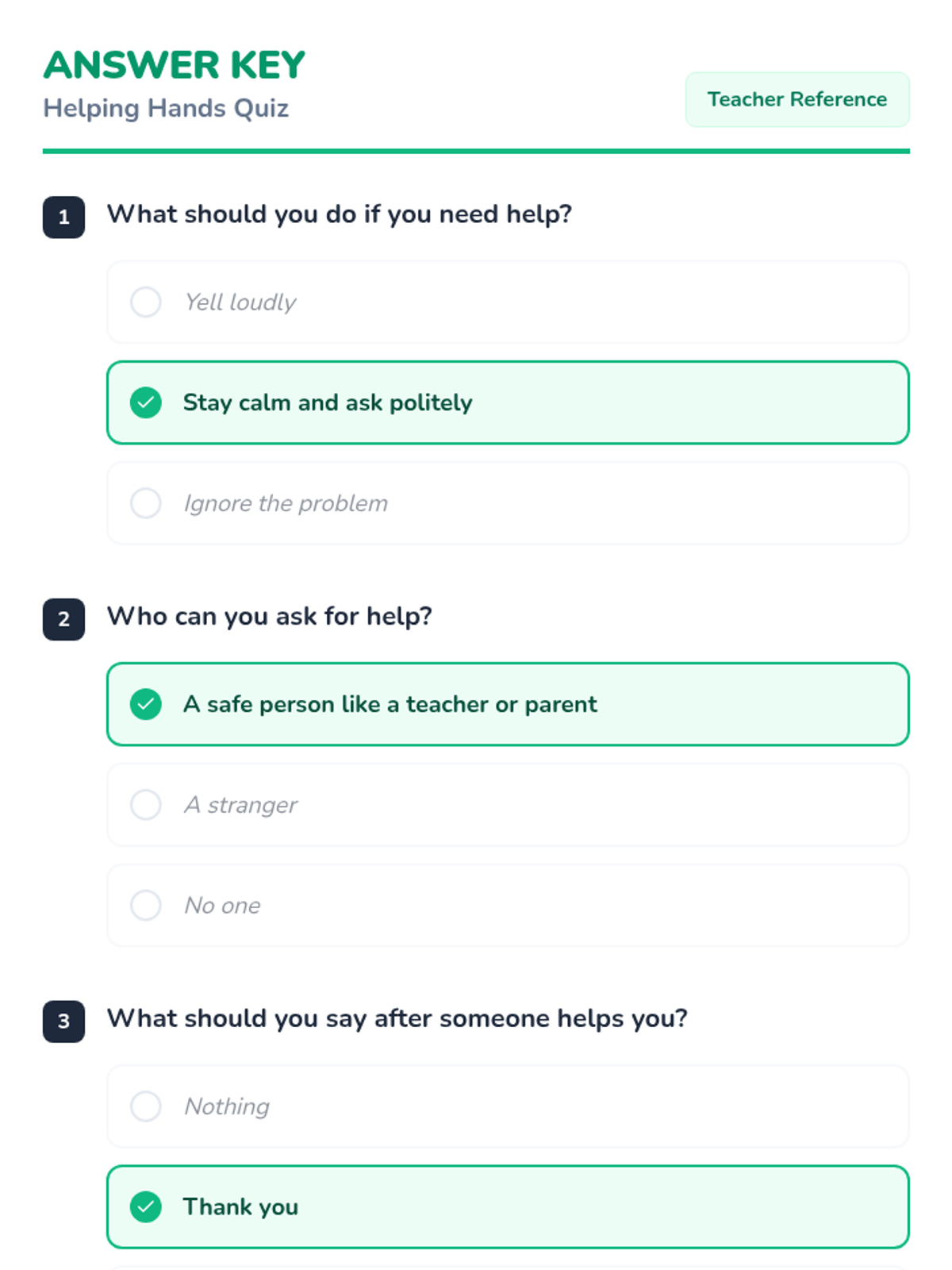Click the question text about needing help
Image resolution: width=952 pixels, height=1270 pixels.
tap(340, 214)
